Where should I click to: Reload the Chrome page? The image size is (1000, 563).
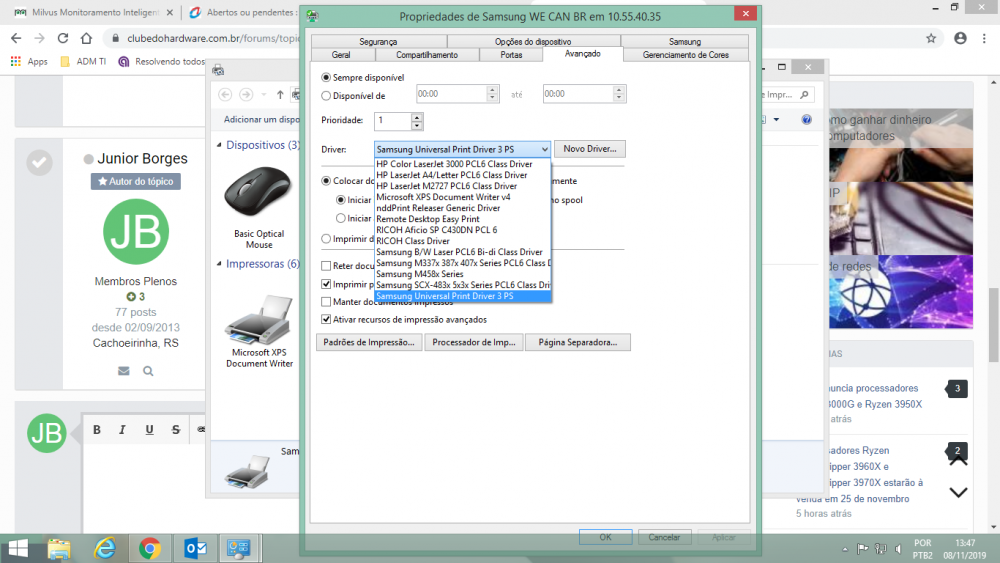62,38
